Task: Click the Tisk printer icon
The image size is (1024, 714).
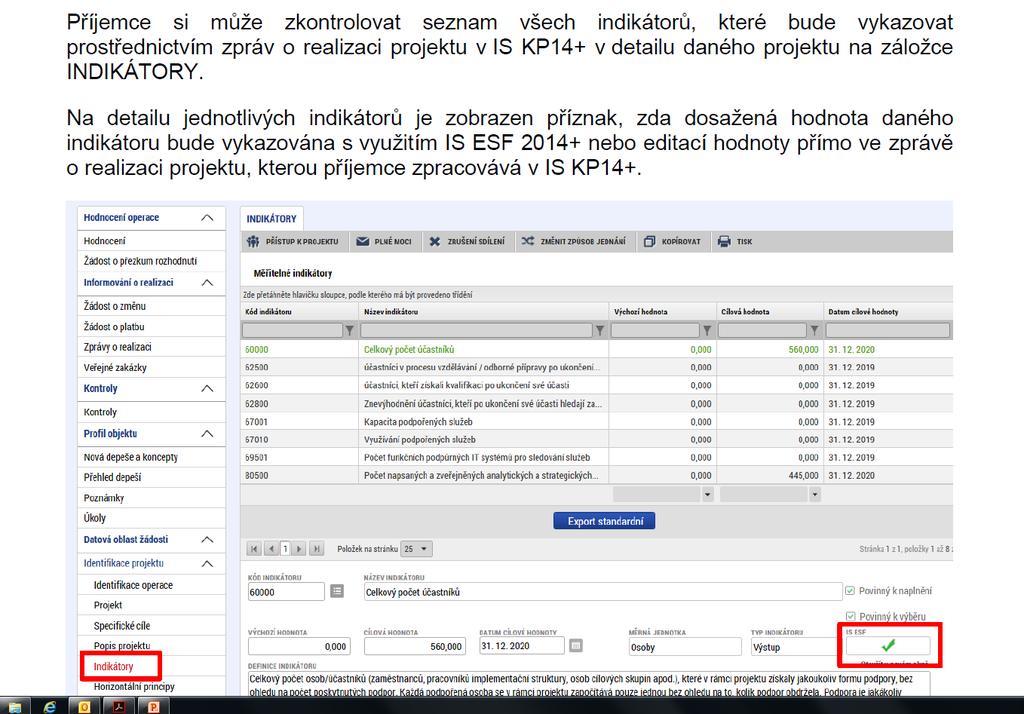Action: 724,242
